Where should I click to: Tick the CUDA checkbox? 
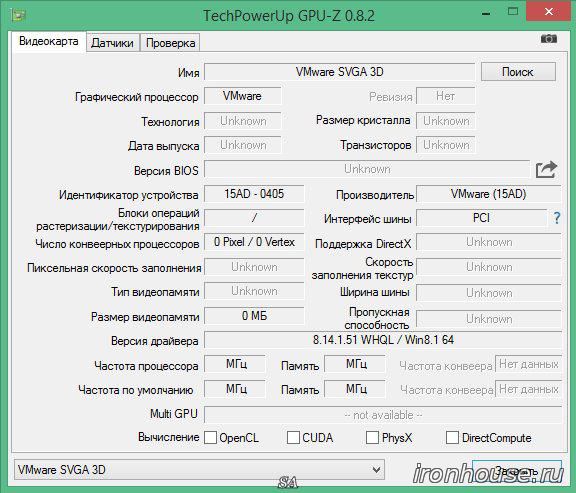[293, 438]
